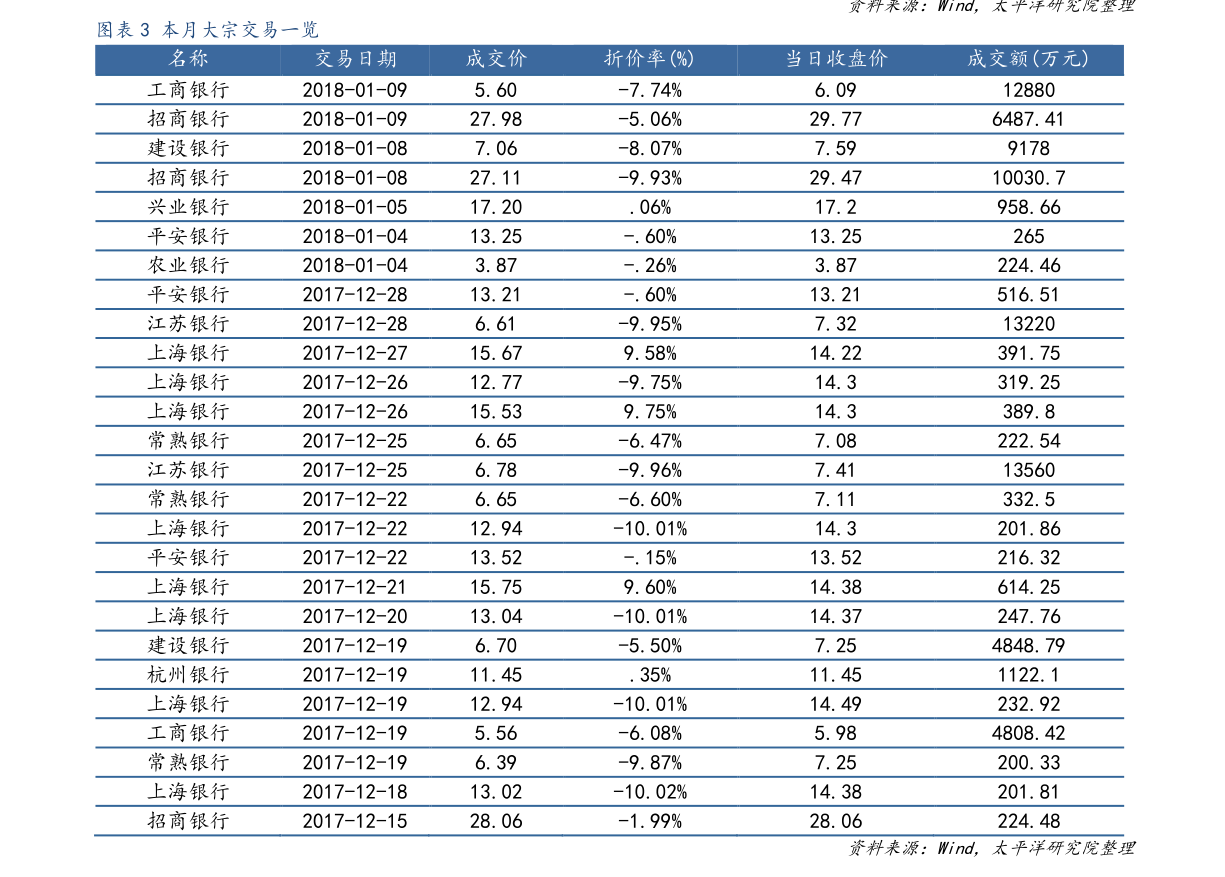Select the amount 224.46 cell

click(x=1028, y=265)
